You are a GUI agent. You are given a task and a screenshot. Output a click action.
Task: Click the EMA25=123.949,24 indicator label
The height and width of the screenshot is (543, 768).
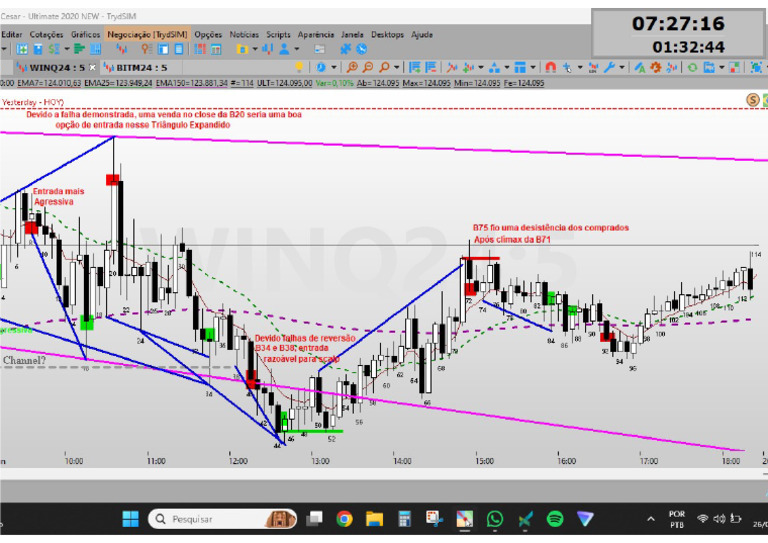118,83
